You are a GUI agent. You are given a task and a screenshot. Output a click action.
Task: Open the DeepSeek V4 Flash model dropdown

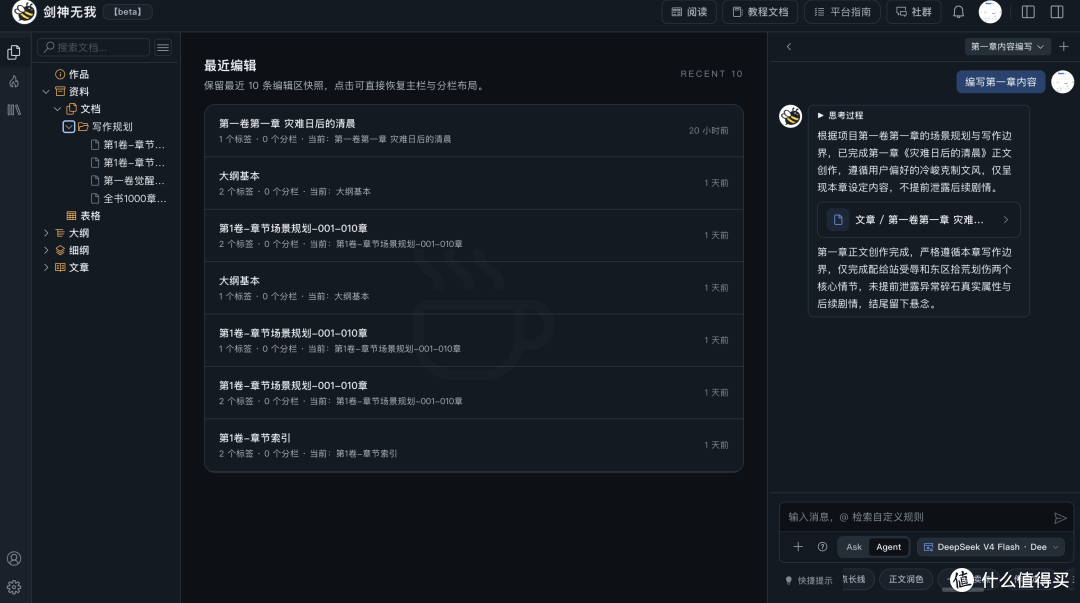coord(990,546)
